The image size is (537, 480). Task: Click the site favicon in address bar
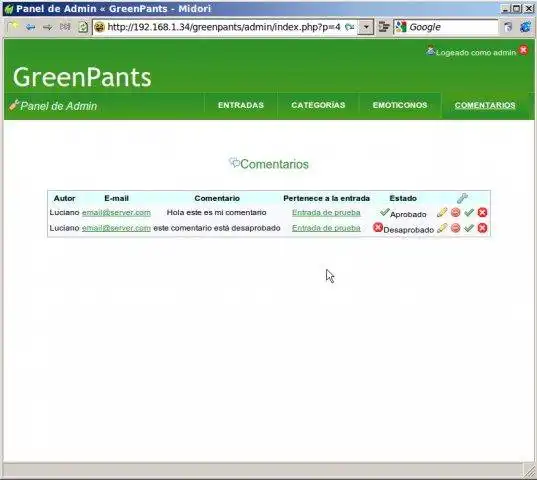pyautogui.click(x=99, y=27)
